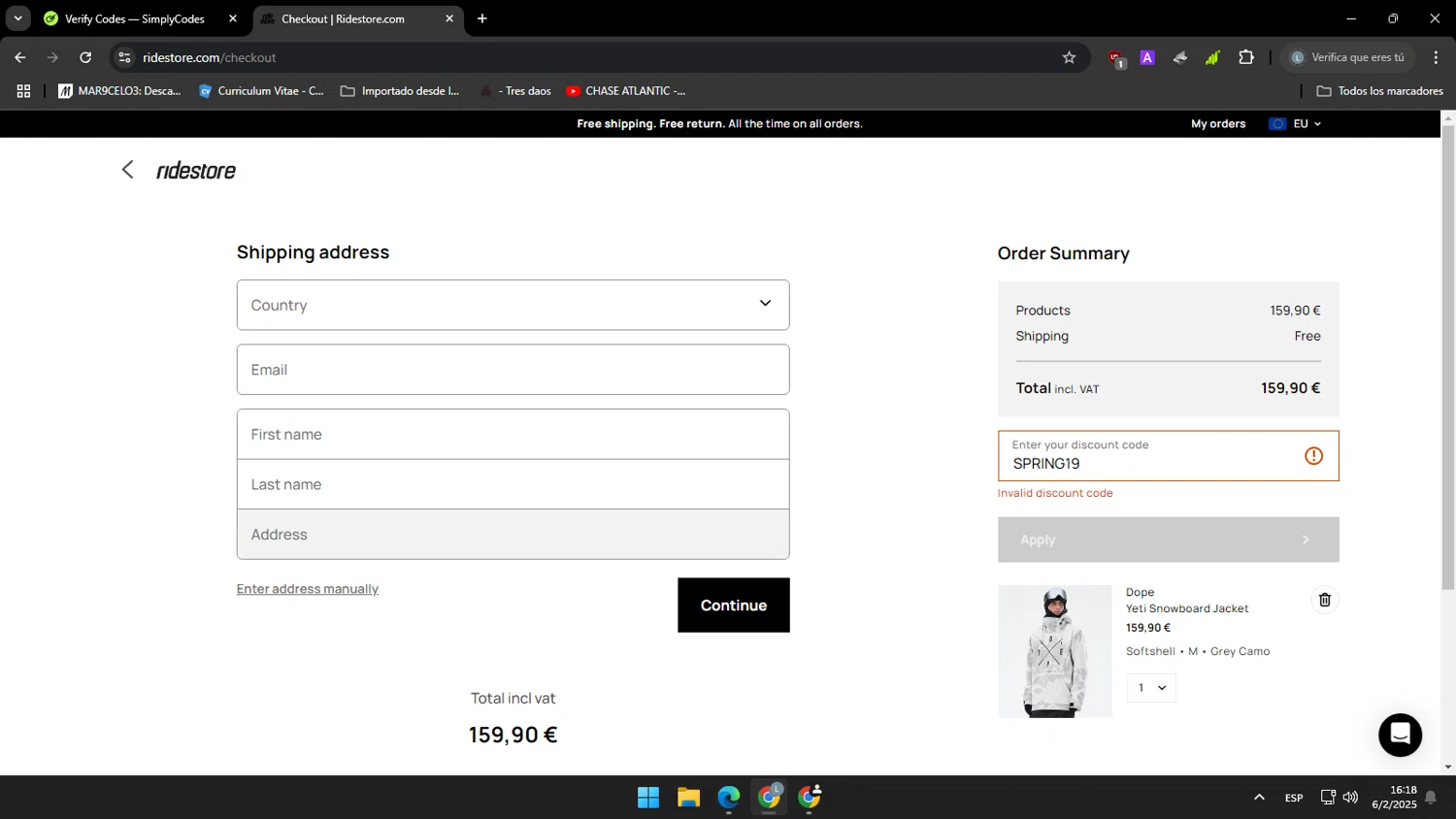This screenshot has width=1456, height=819.
Task: Open the MAR9CELO3 bookmark
Action: (119, 91)
